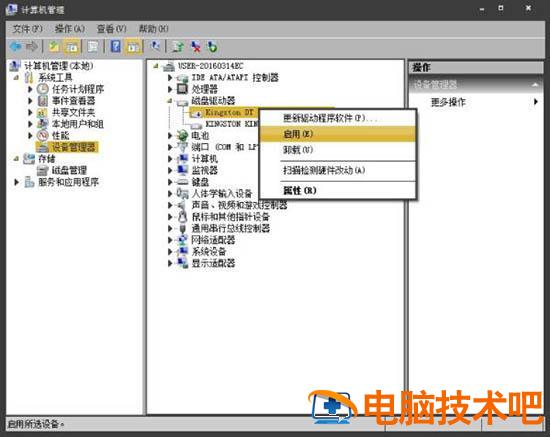This screenshot has height=437, width=550.
Task: Toggle the Show/Hide Action Pane toolbar icon
Action: [x=134, y=46]
